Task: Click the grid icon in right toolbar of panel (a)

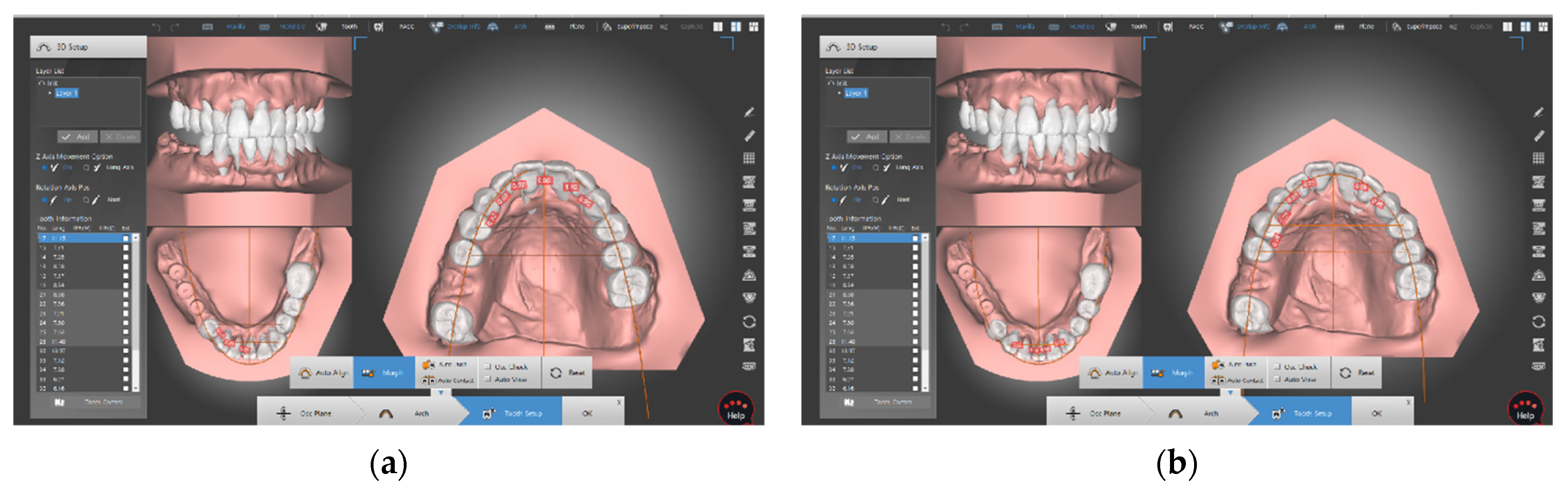Action: [749, 158]
